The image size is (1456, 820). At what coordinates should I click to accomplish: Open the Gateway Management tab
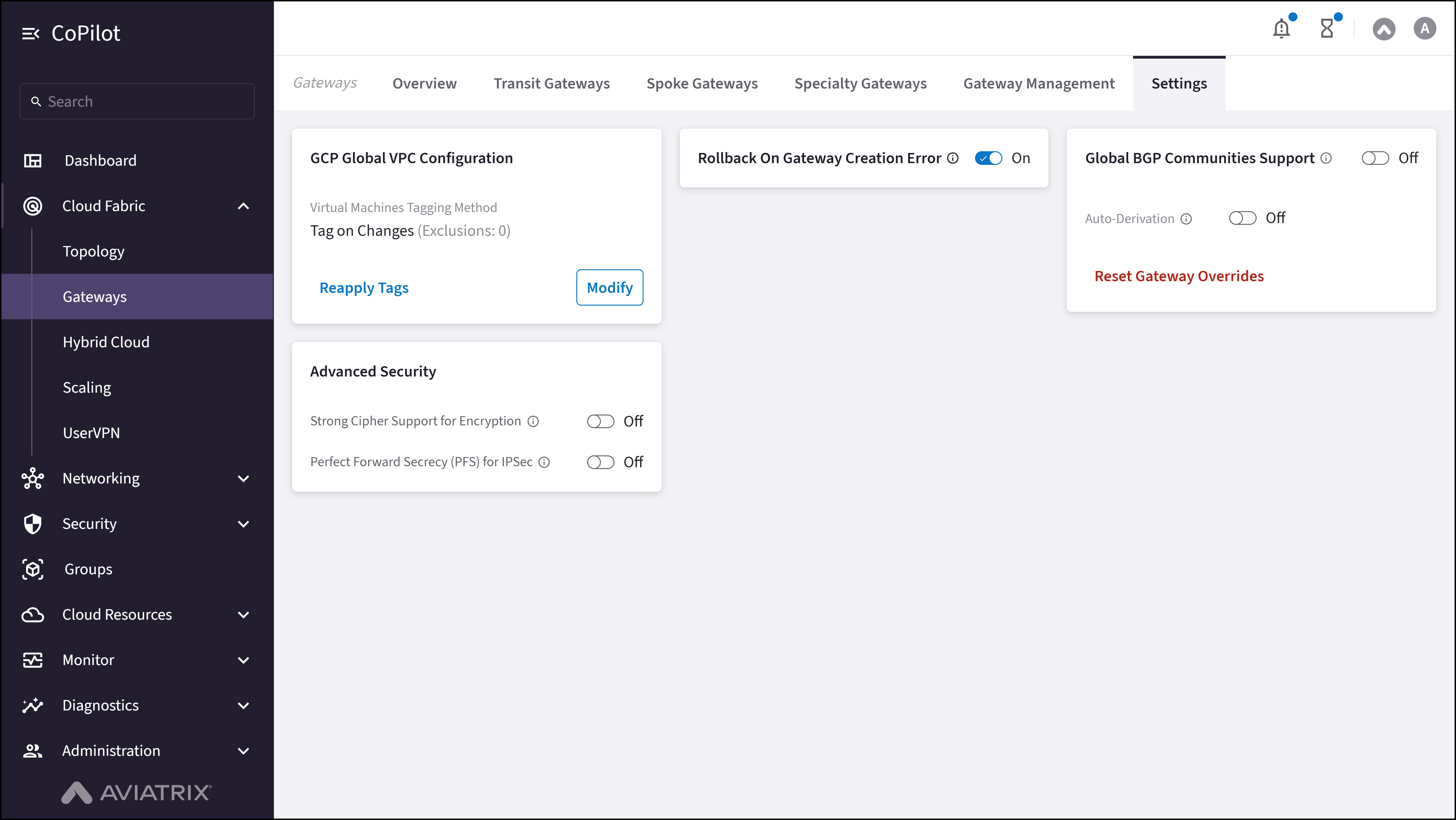pyautogui.click(x=1038, y=83)
